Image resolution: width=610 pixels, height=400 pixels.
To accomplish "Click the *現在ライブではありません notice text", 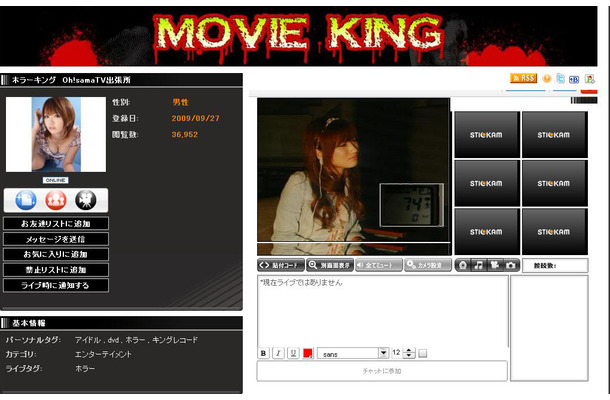I will [301, 282].
